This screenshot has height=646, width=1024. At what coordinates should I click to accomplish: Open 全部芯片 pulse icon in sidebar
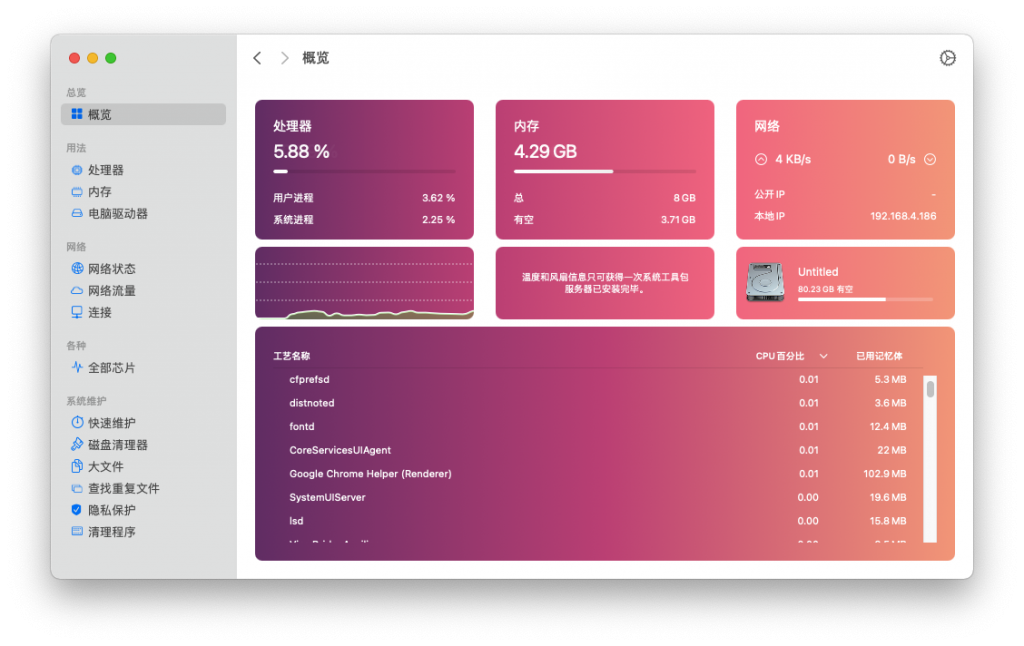pyautogui.click(x=76, y=367)
